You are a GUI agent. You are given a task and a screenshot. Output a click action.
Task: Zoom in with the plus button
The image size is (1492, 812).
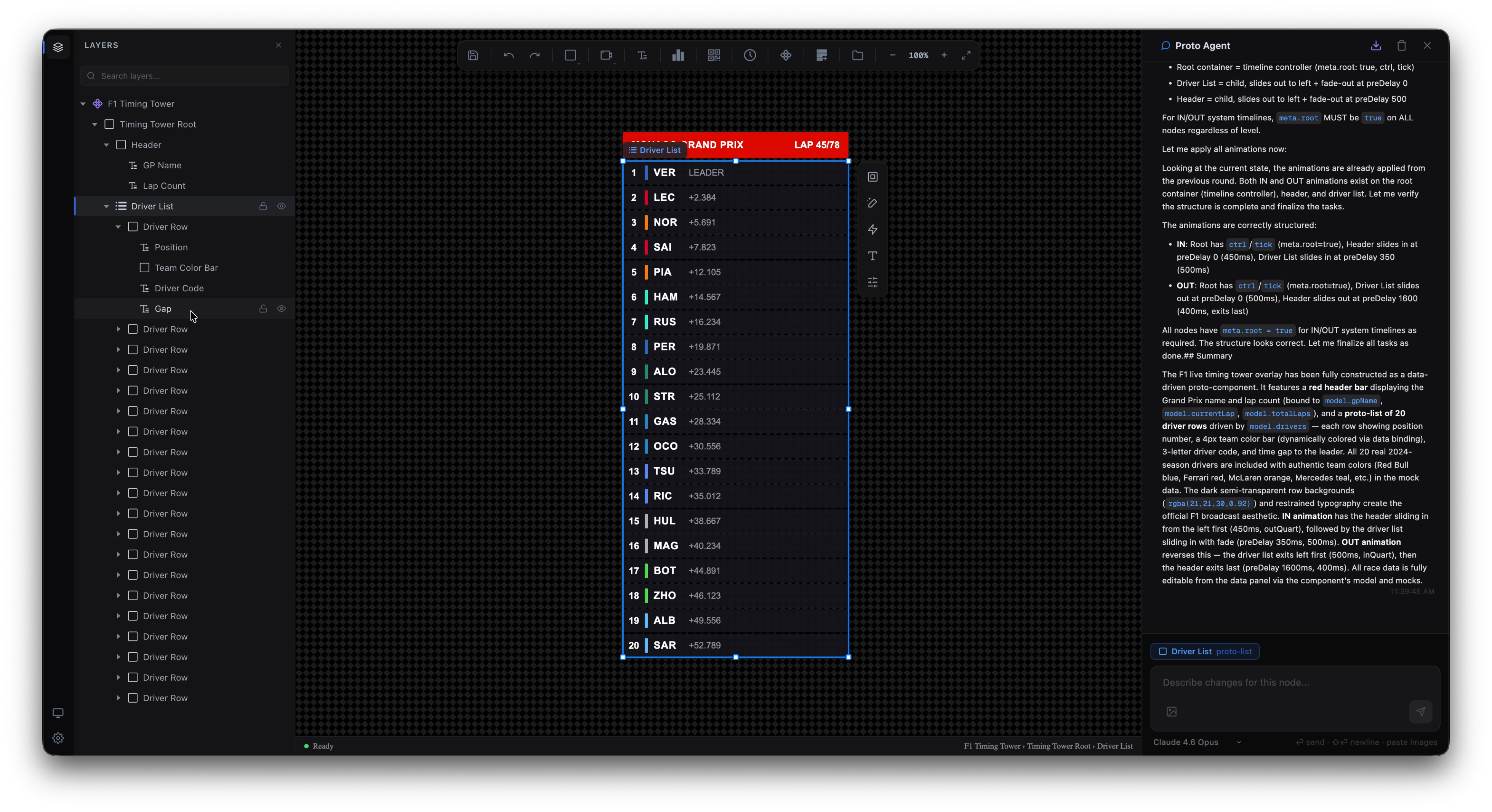coord(944,56)
